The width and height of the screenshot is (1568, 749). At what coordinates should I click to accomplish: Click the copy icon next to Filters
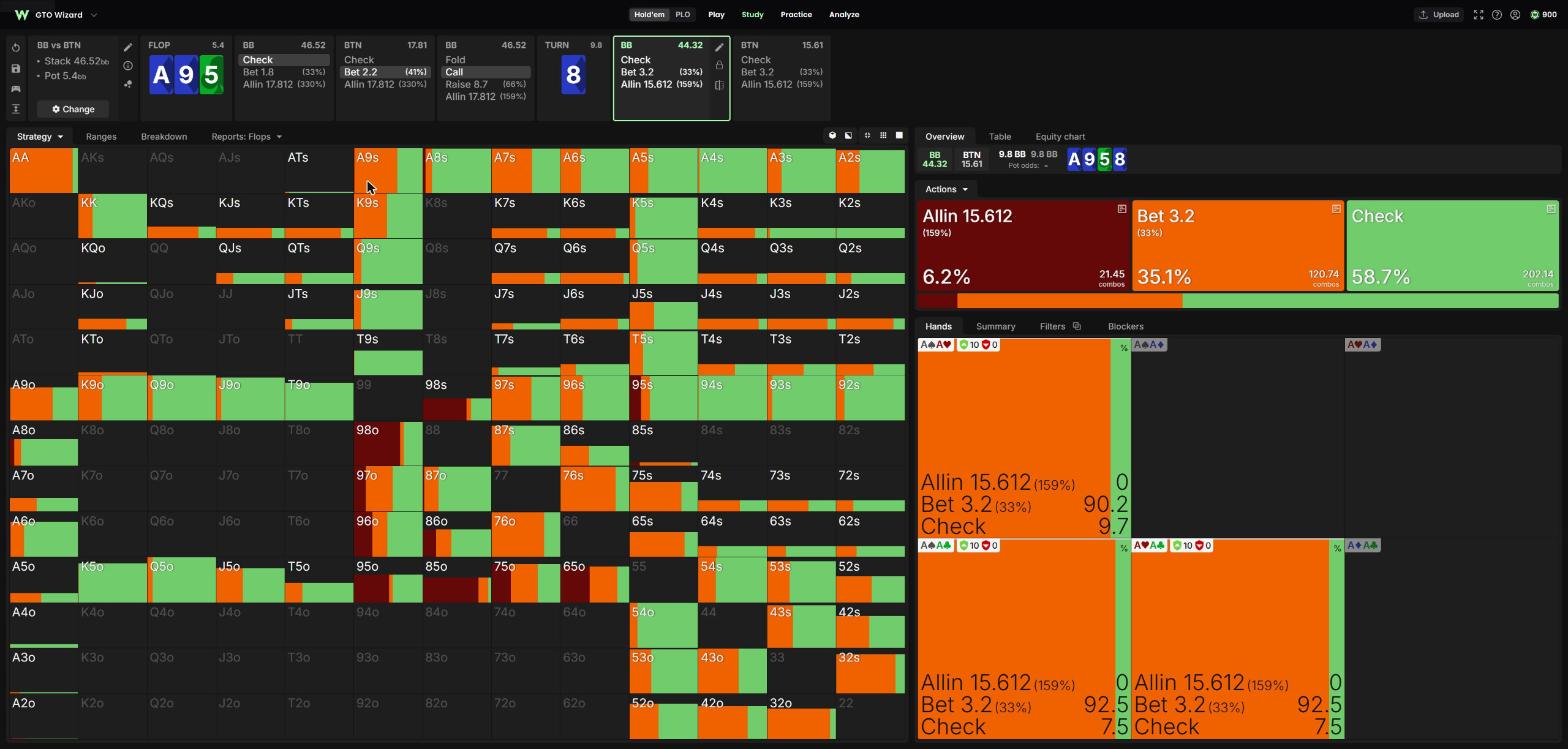[1077, 326]
